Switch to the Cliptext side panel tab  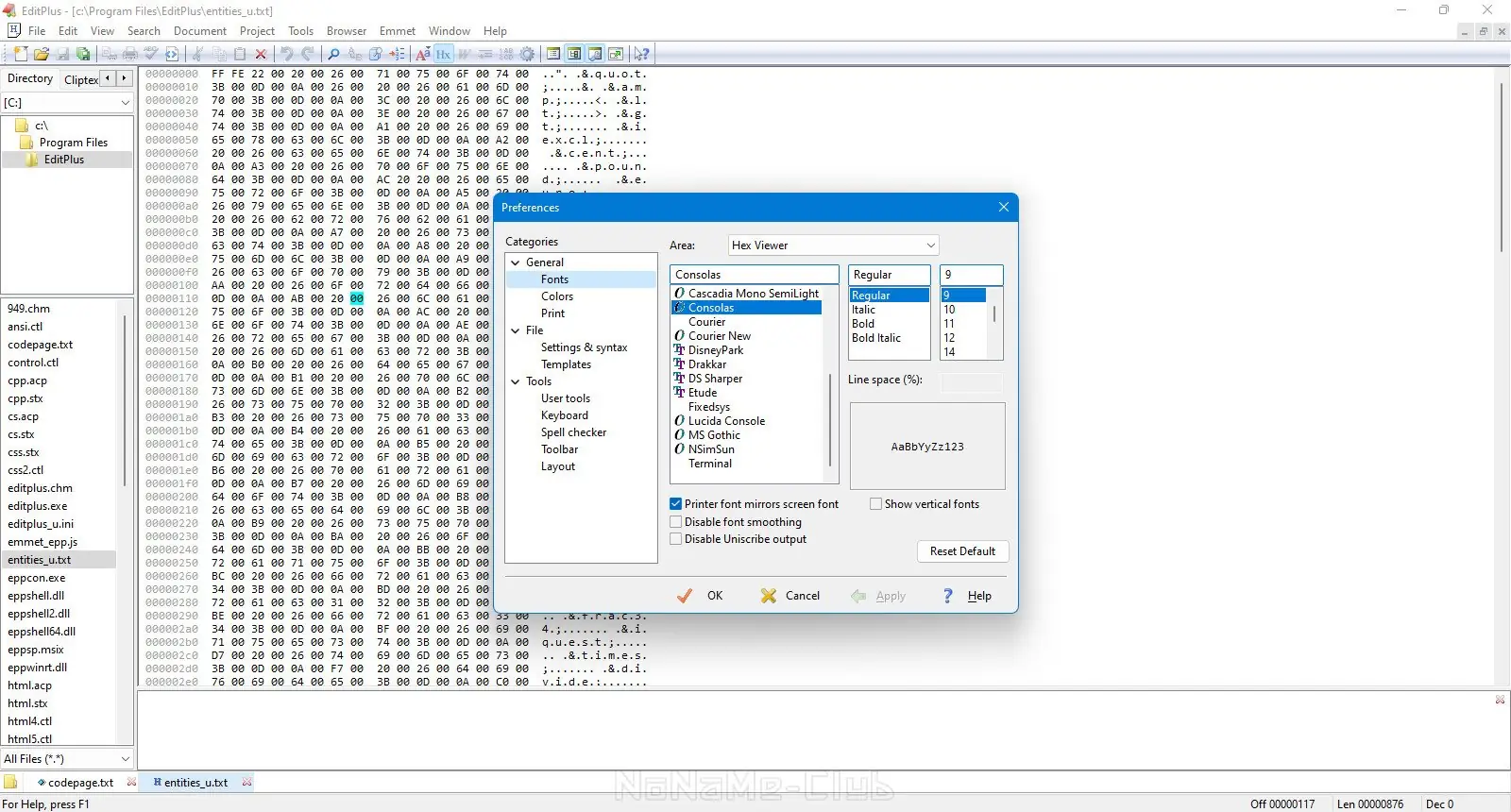coord(81,80)
